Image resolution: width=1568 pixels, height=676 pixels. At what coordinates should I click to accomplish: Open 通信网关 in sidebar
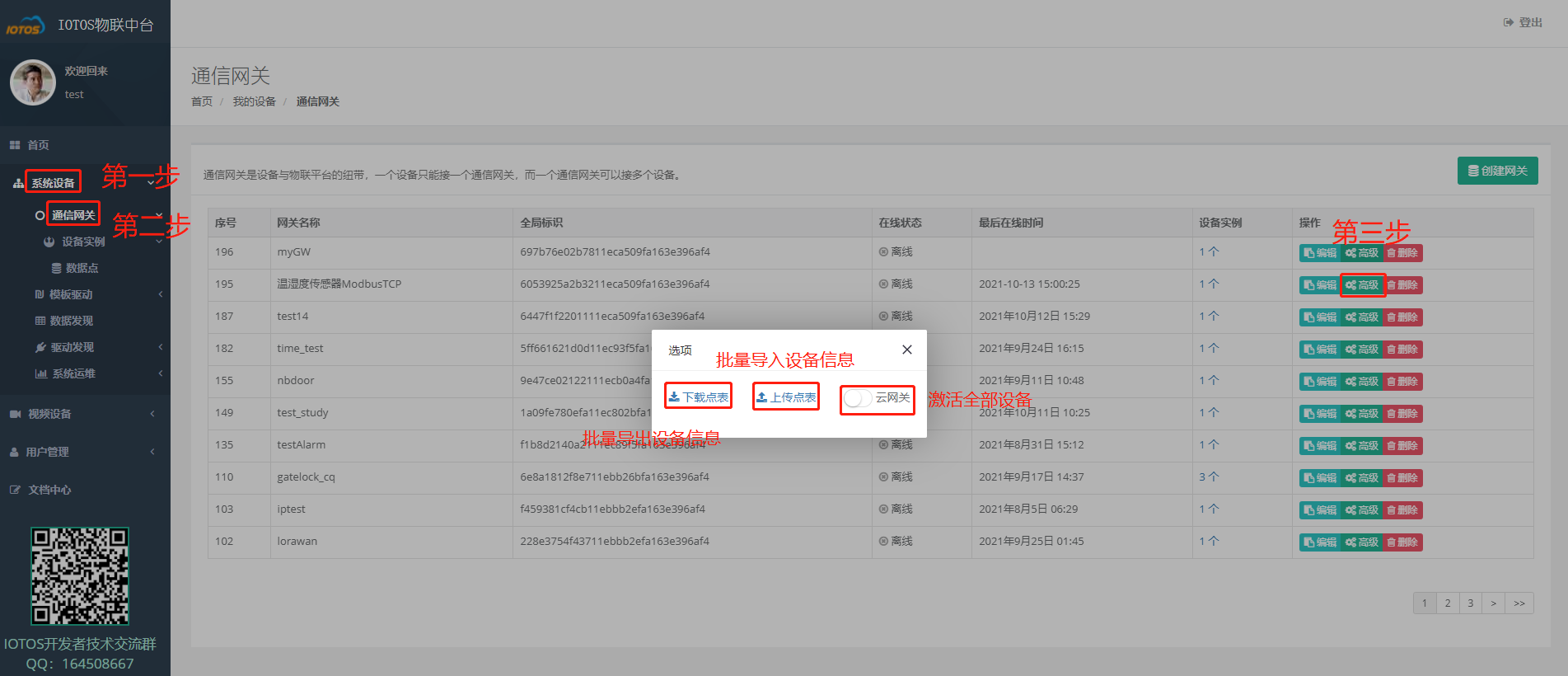[x=73, y=215]
